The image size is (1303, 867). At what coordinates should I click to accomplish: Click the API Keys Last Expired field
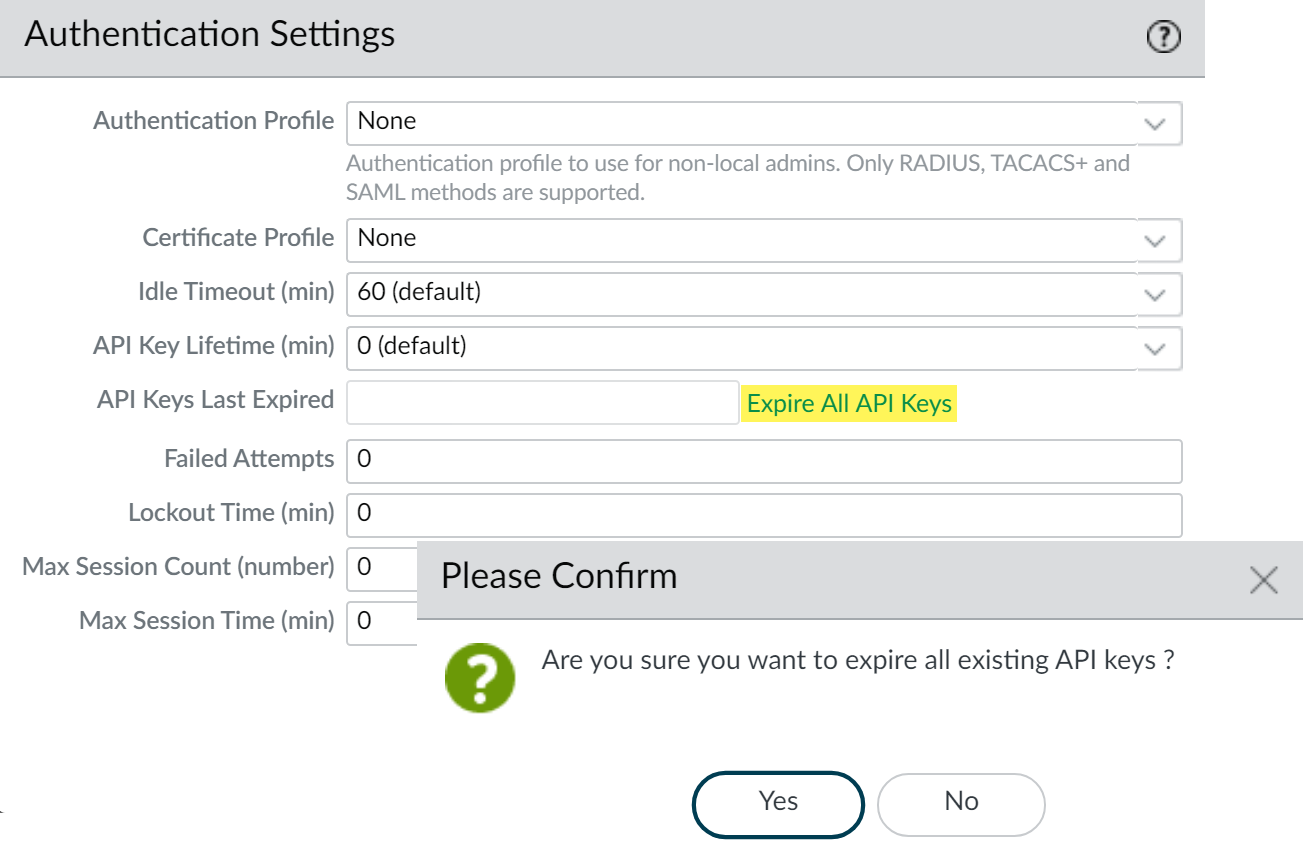(542, 402)
